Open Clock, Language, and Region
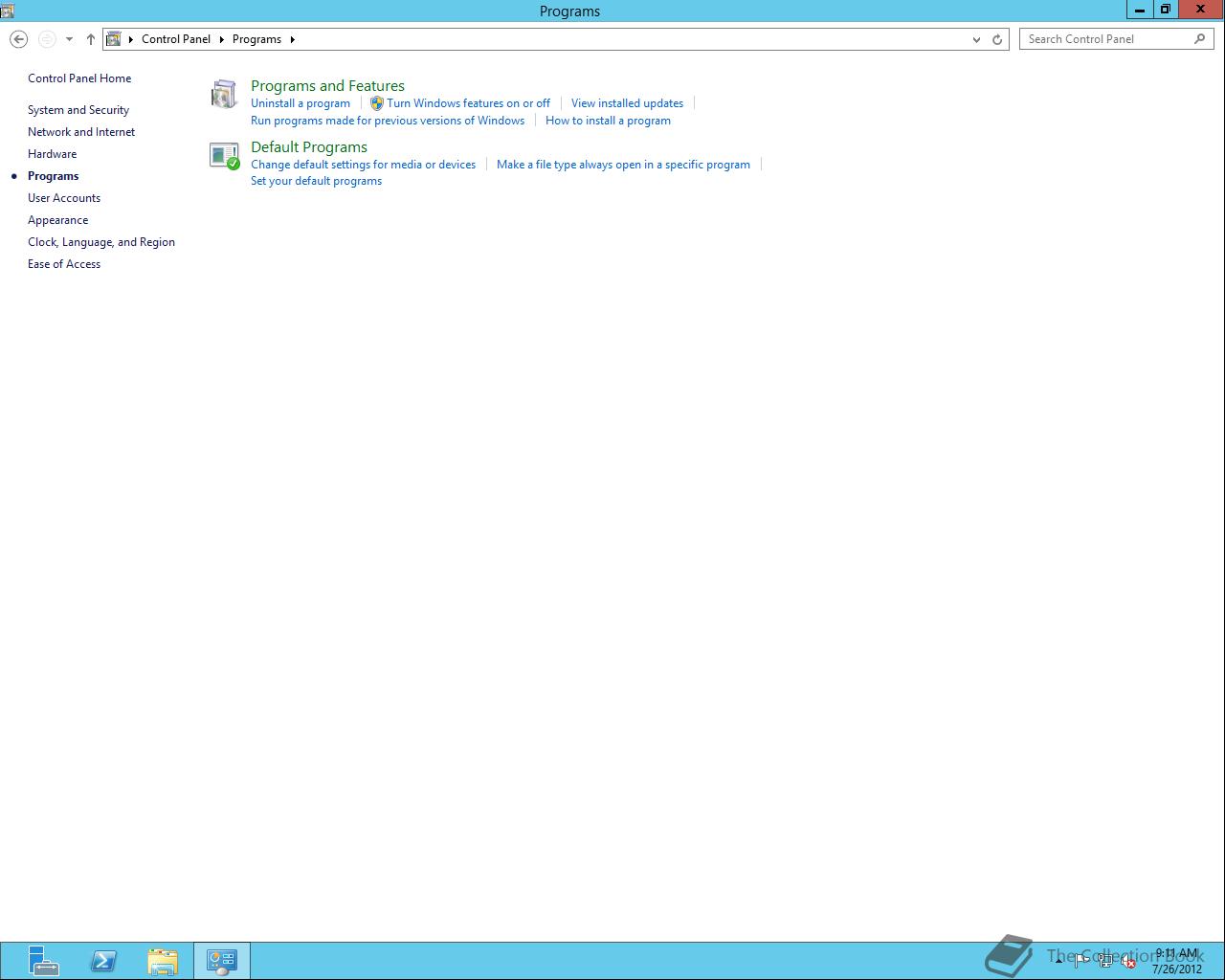The image size is (1225, 980). click(101, 242)
